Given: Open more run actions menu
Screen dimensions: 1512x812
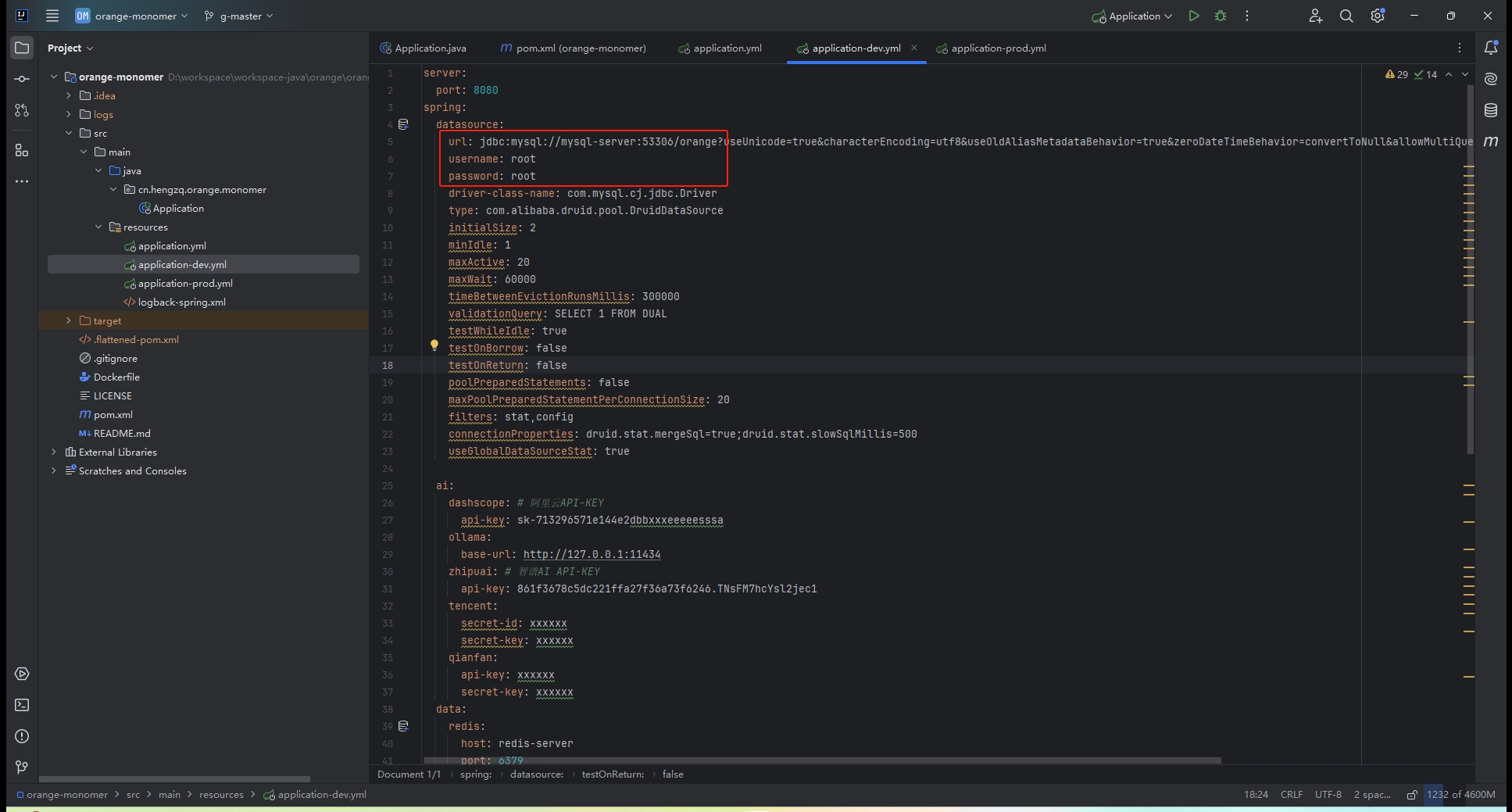Looking at the screenshot, I should click(1247, 16).
